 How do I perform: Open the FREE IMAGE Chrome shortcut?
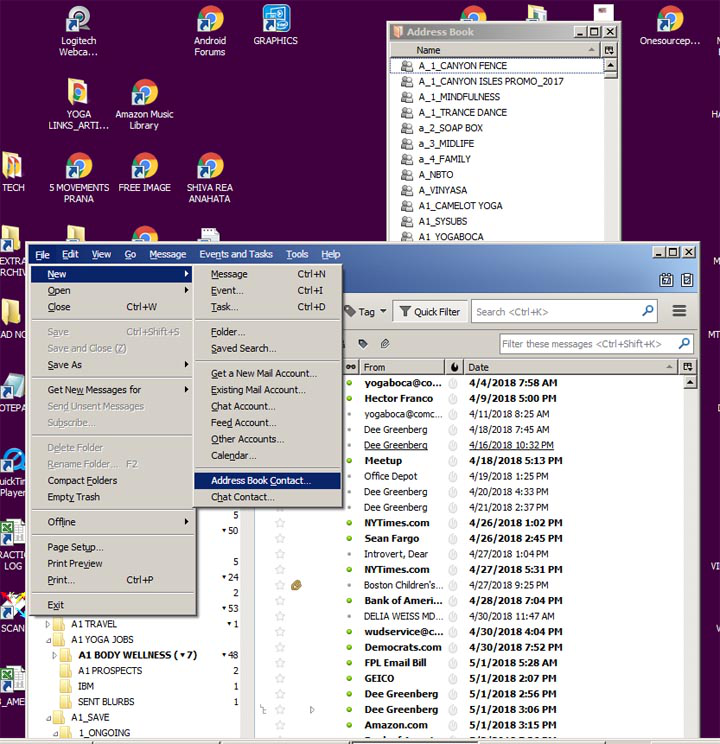click(144, 172)
